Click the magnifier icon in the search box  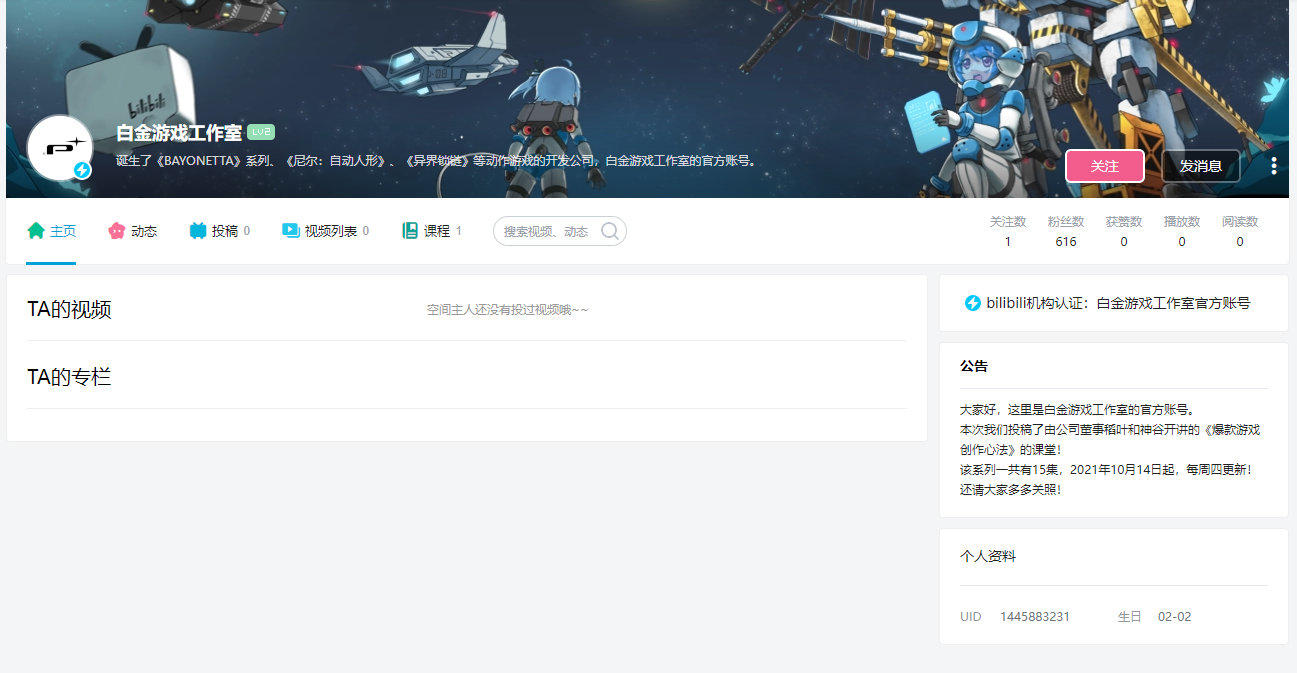(x=609, y=231)
